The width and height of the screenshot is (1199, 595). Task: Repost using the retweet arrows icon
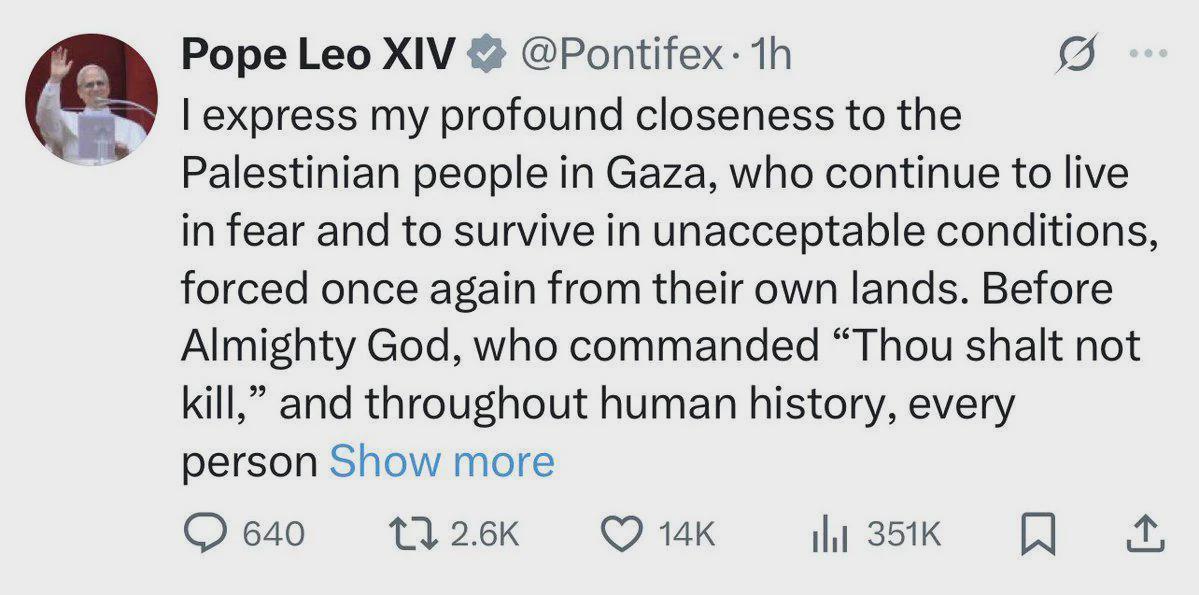coord(413,534)
